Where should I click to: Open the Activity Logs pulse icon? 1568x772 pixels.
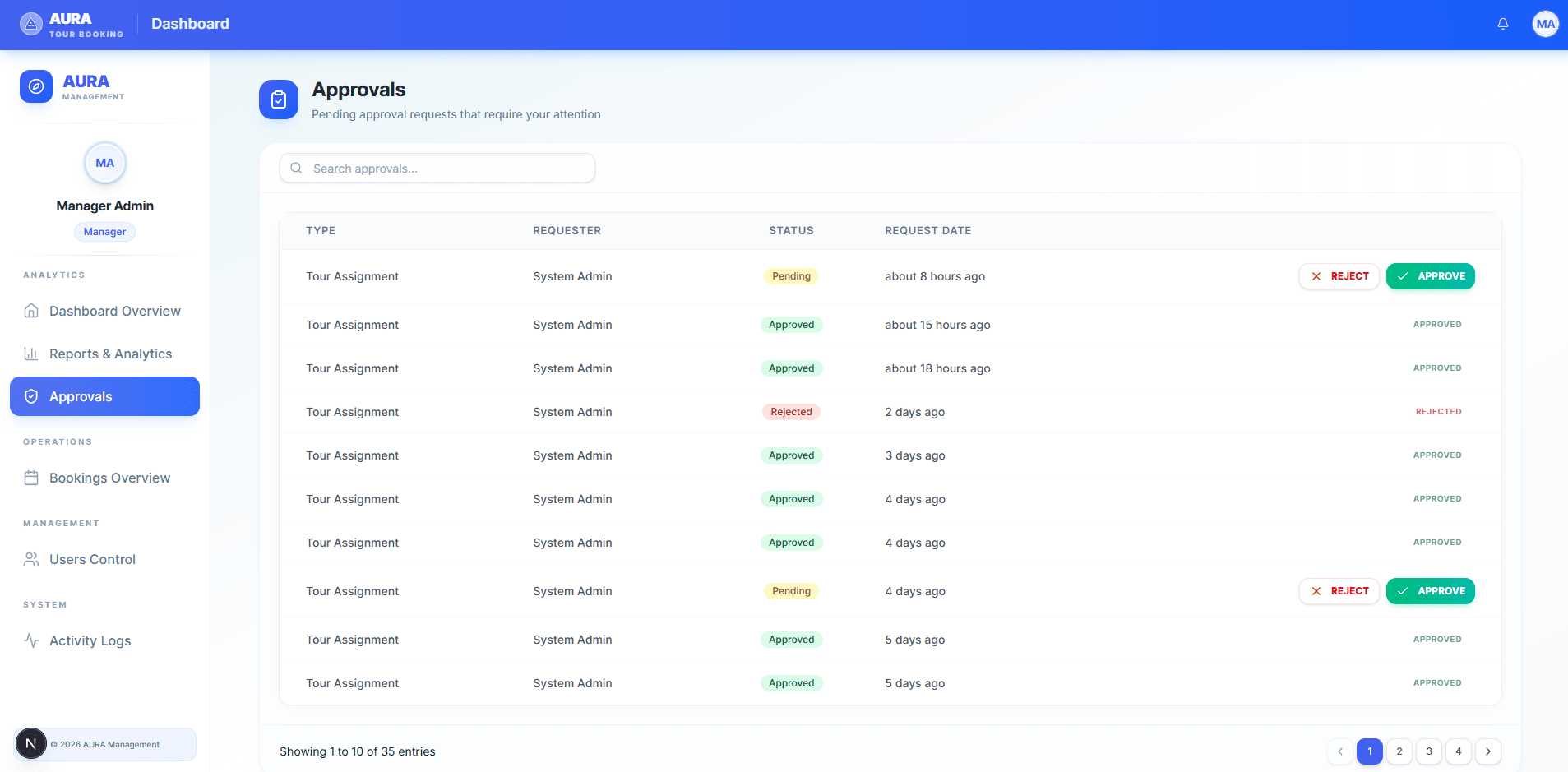(x=31, y=640)
